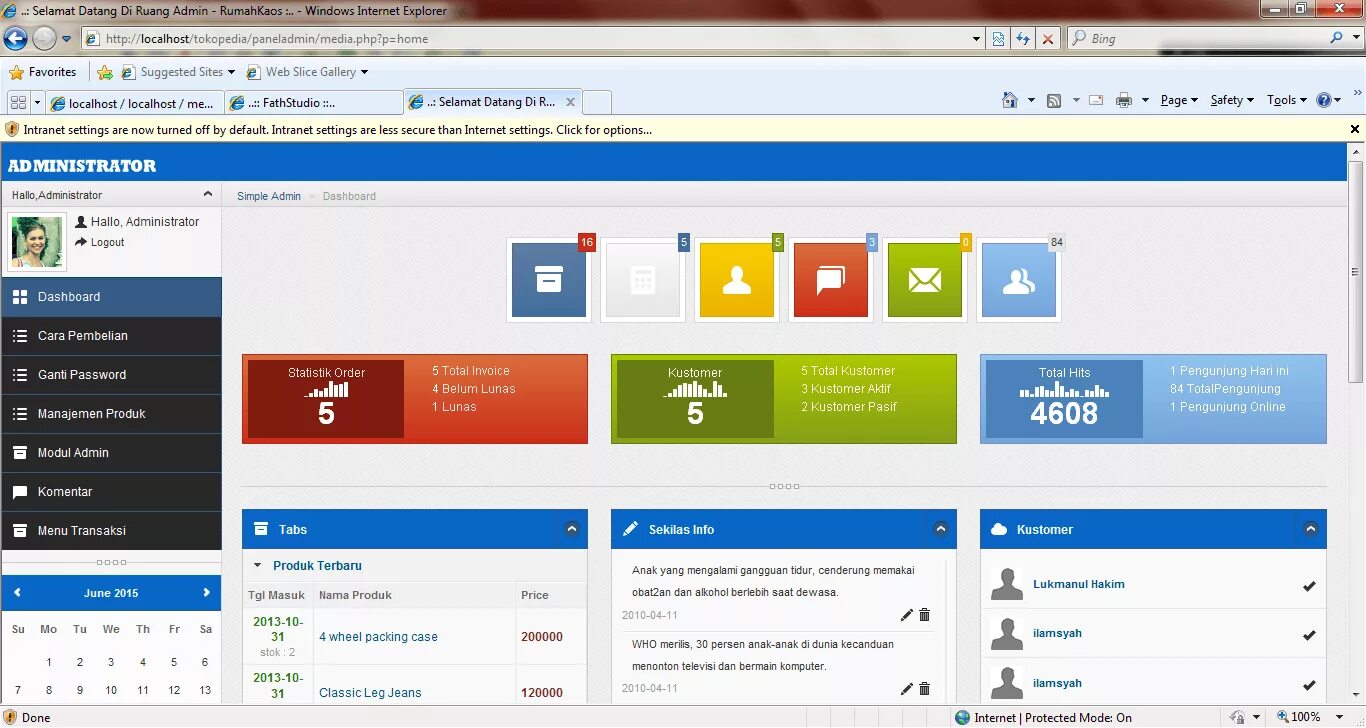Open the Quick Tabs grid icon

(18, 102)
